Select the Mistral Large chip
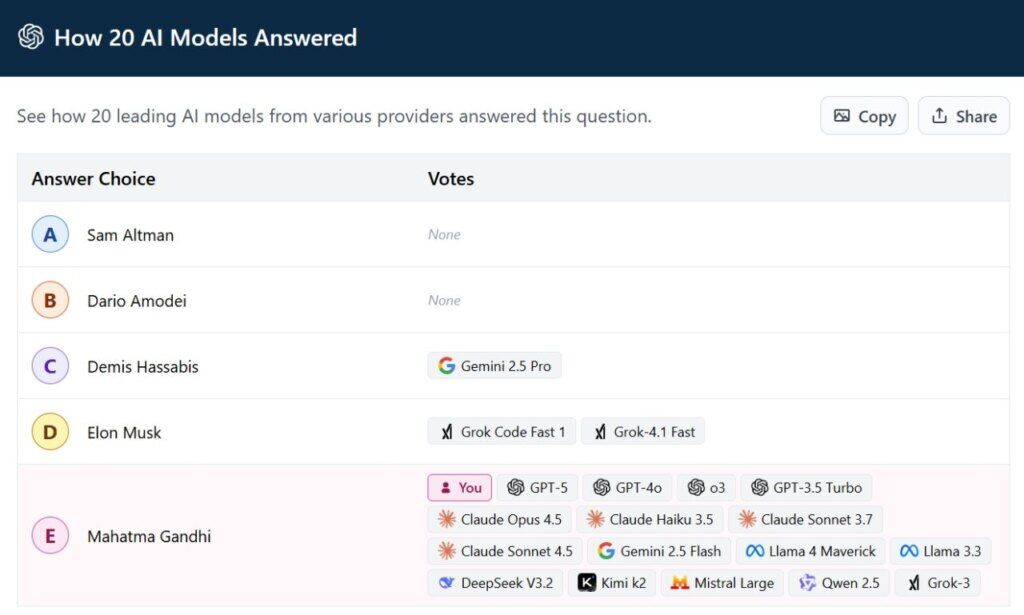This screenshot has width=1024, height=615. (721, 583)
